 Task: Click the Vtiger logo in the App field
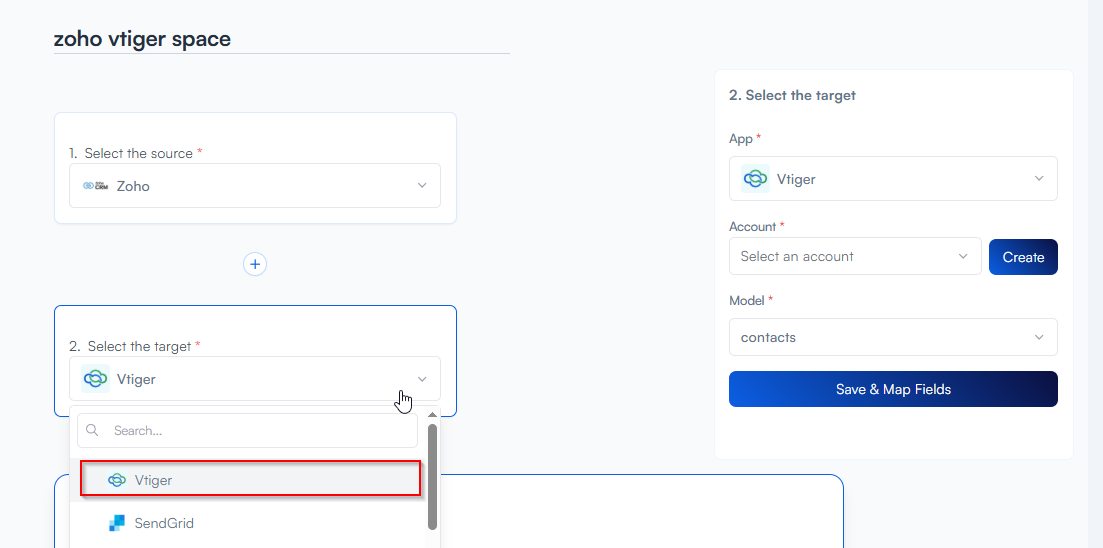click(755, 179)
